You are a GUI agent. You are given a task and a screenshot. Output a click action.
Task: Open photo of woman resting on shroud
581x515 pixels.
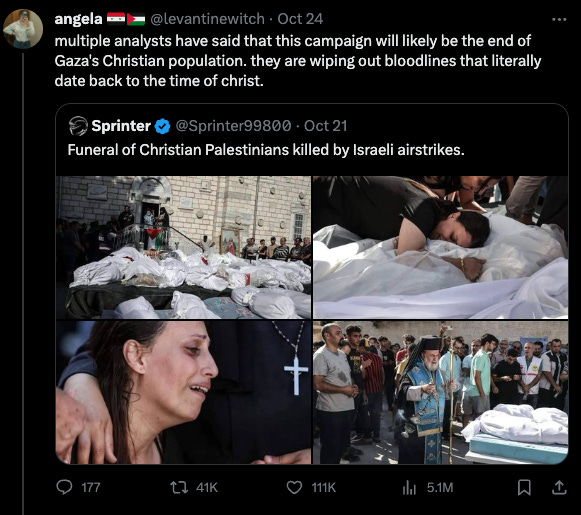point(441,247)
